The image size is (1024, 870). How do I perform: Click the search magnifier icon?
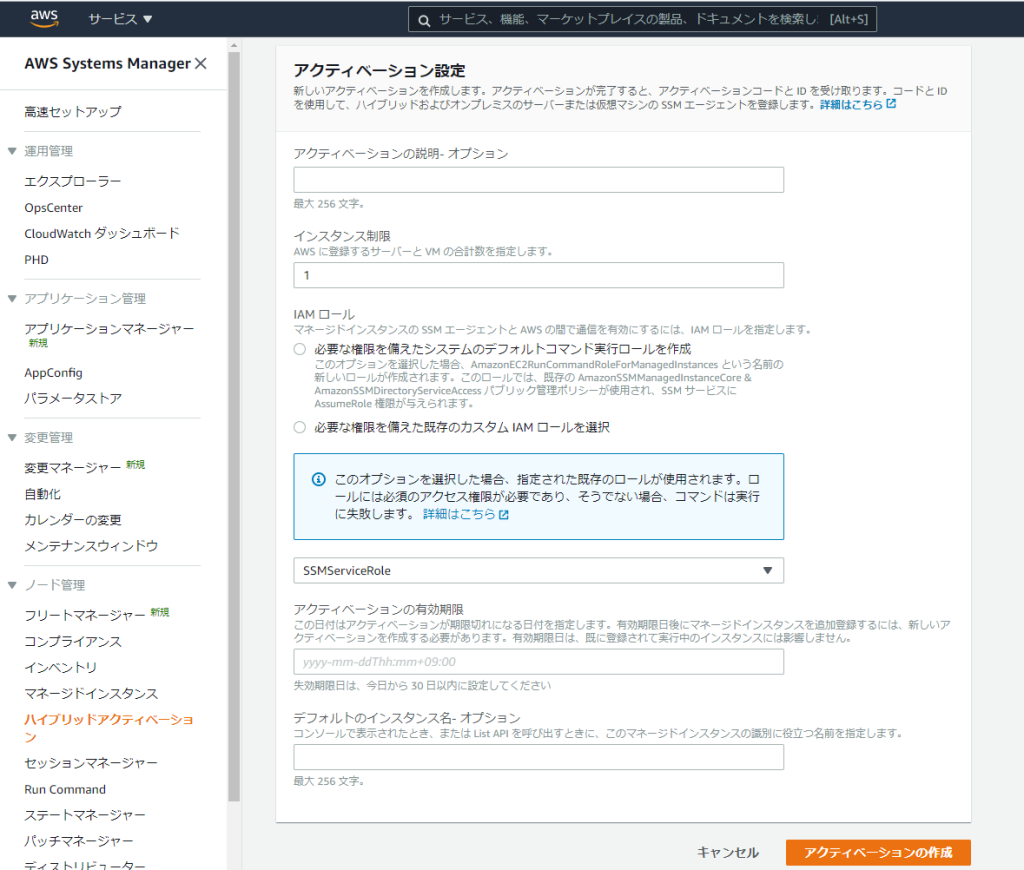point(424,20)
